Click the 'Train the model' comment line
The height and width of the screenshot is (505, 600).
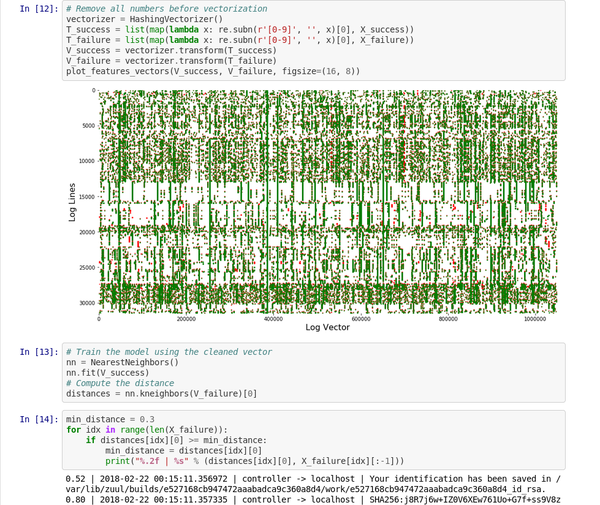click(x=168, y=352)
